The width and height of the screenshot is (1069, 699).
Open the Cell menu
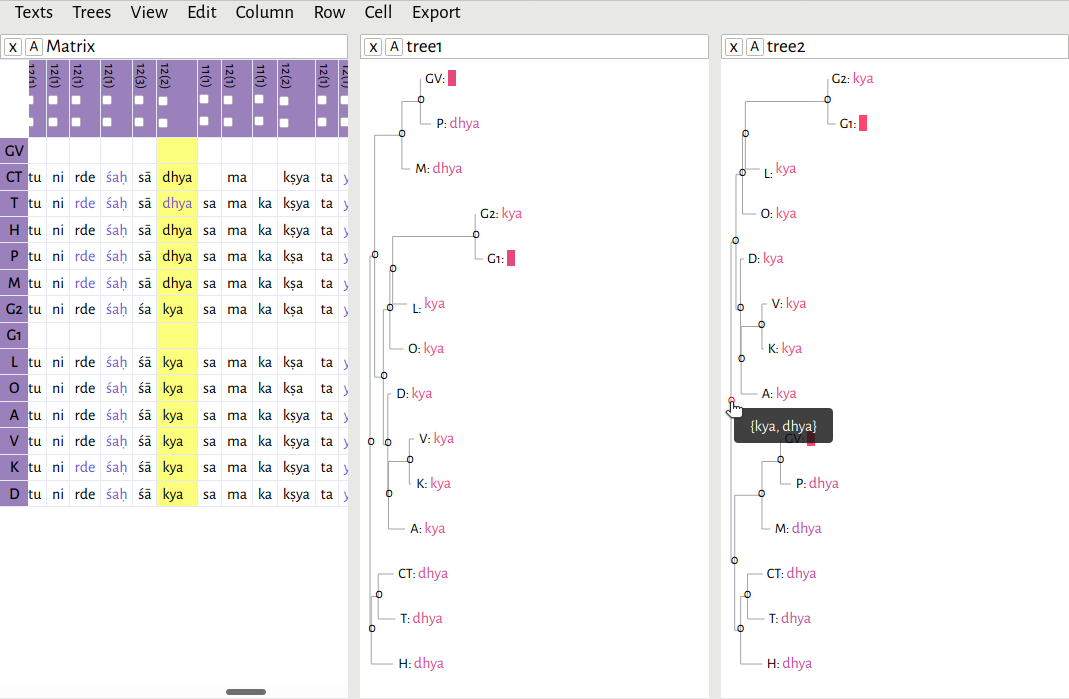pyautogui.click(x=378, y=13)
